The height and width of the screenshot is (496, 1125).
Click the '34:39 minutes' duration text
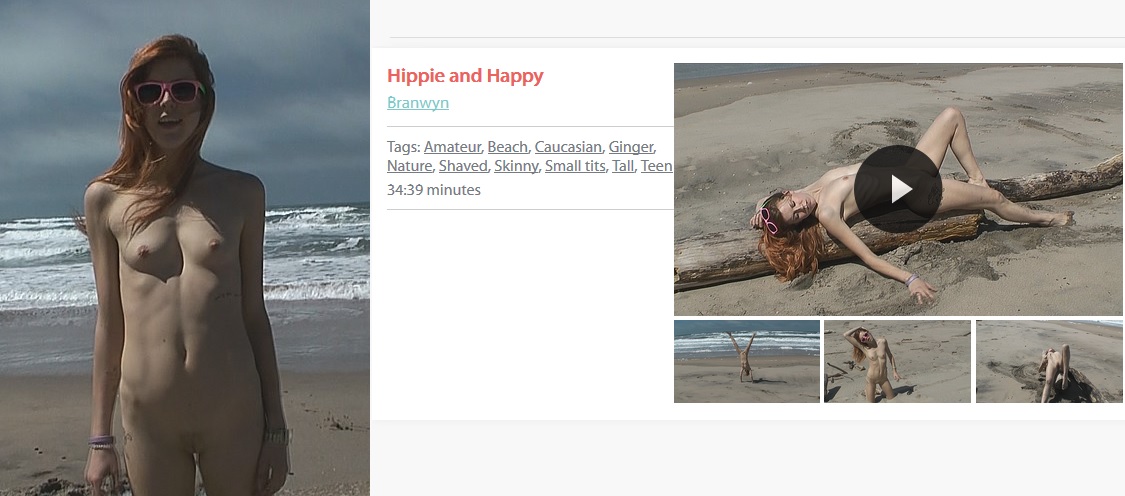(x=433, y=189)
